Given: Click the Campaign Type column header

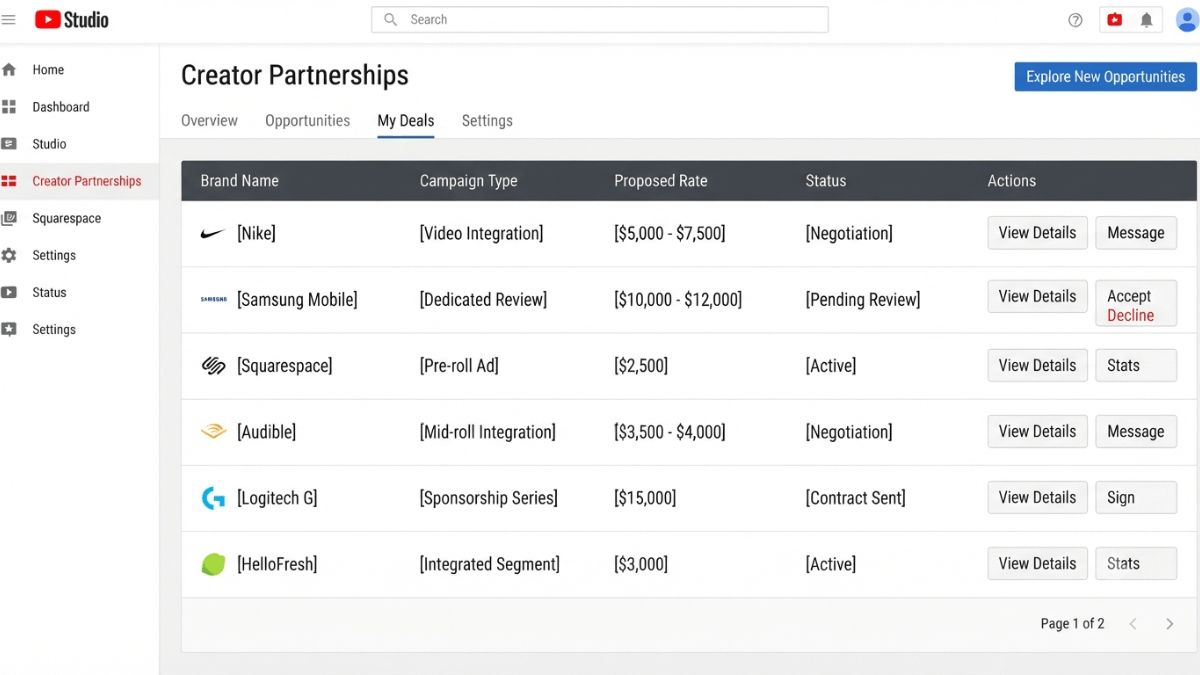Looking at the screenshot, I should (468, 181).
